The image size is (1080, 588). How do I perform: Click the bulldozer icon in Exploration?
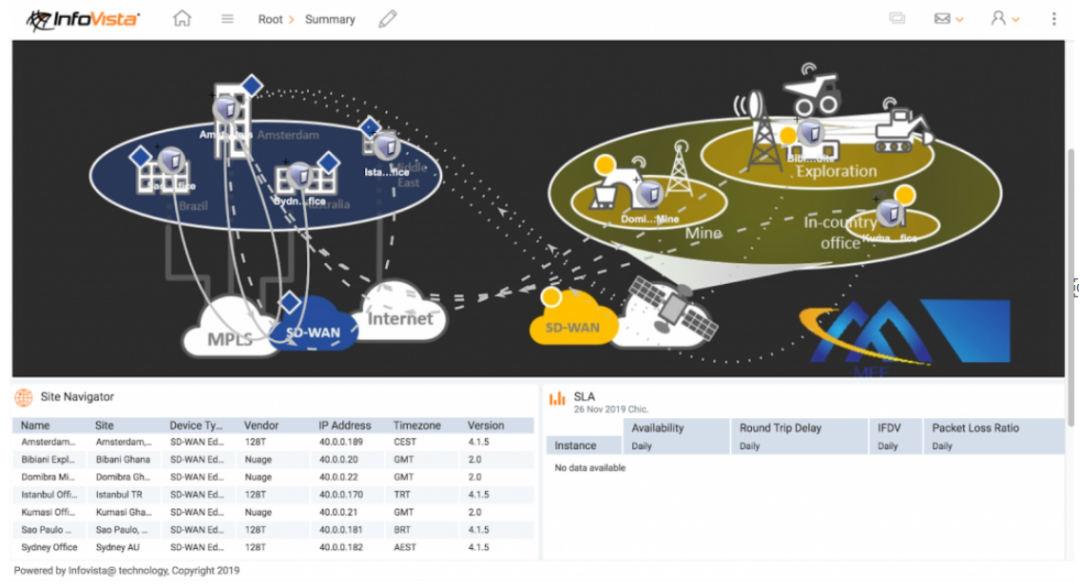point(904,127)
